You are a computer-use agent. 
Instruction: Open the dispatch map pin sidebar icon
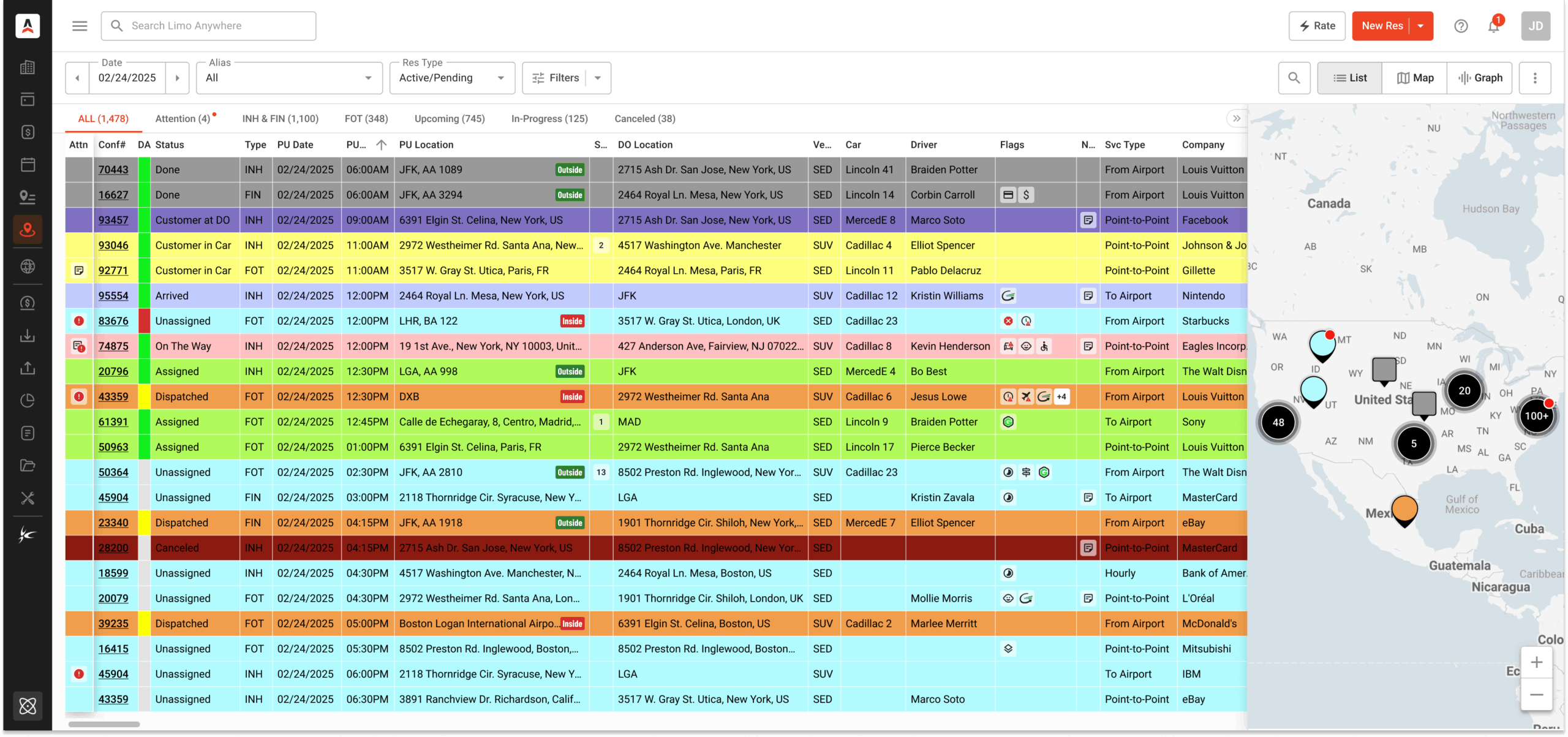[28, 230]
